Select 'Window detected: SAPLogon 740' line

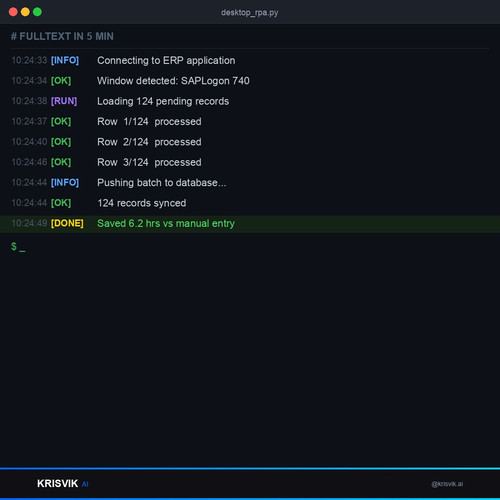coord(173,81)
